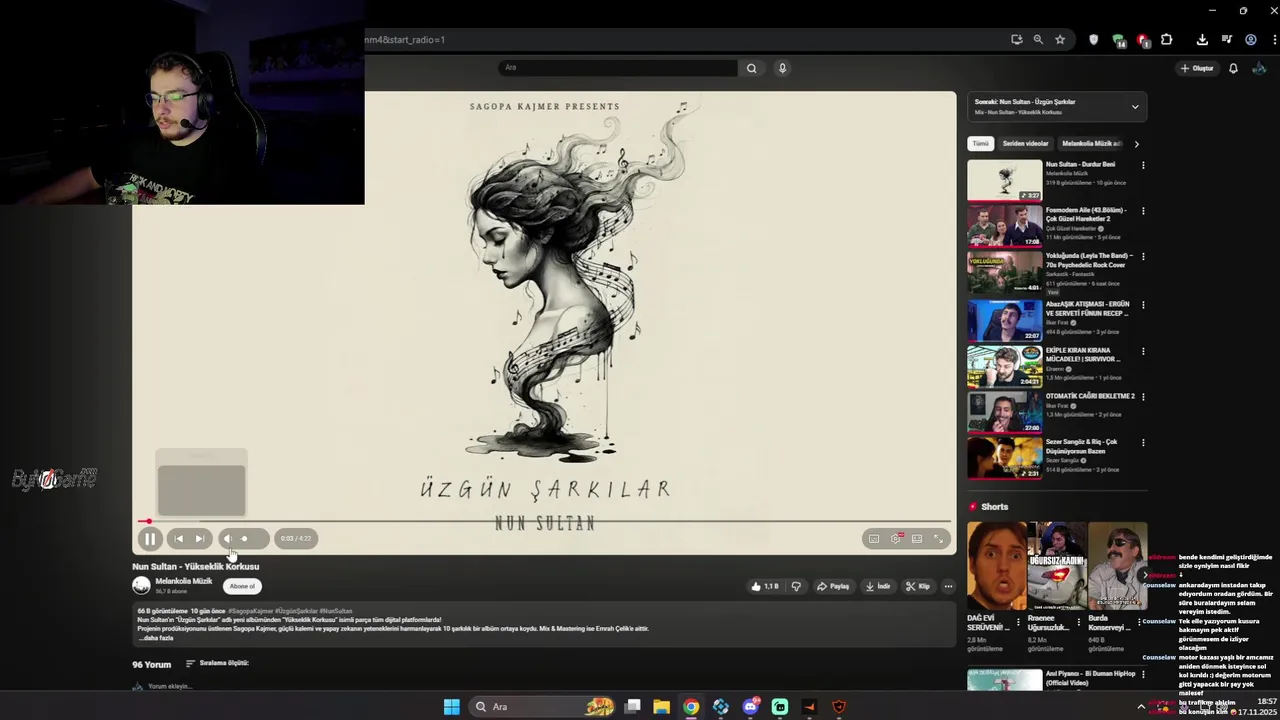This screenshot has width=1280, height=720.
Task: Open File Explorer from the taskbar
Action: pyautogui.click(x=661, y=707)
